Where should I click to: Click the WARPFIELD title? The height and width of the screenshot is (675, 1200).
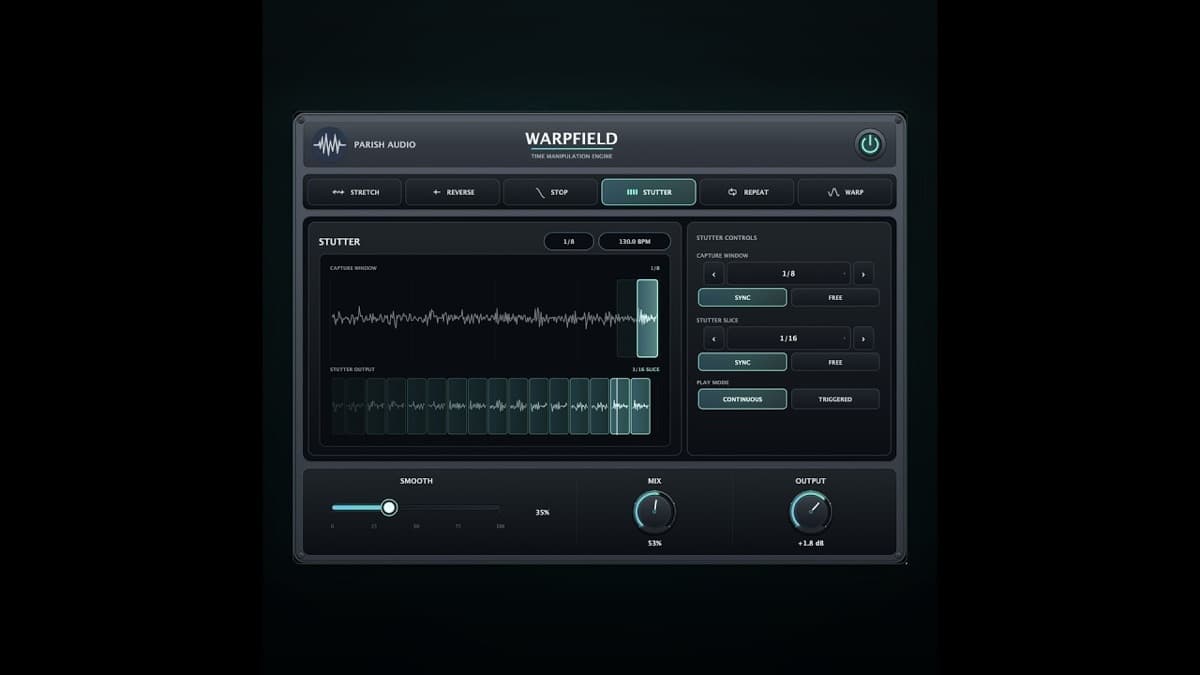coord(571,139)
